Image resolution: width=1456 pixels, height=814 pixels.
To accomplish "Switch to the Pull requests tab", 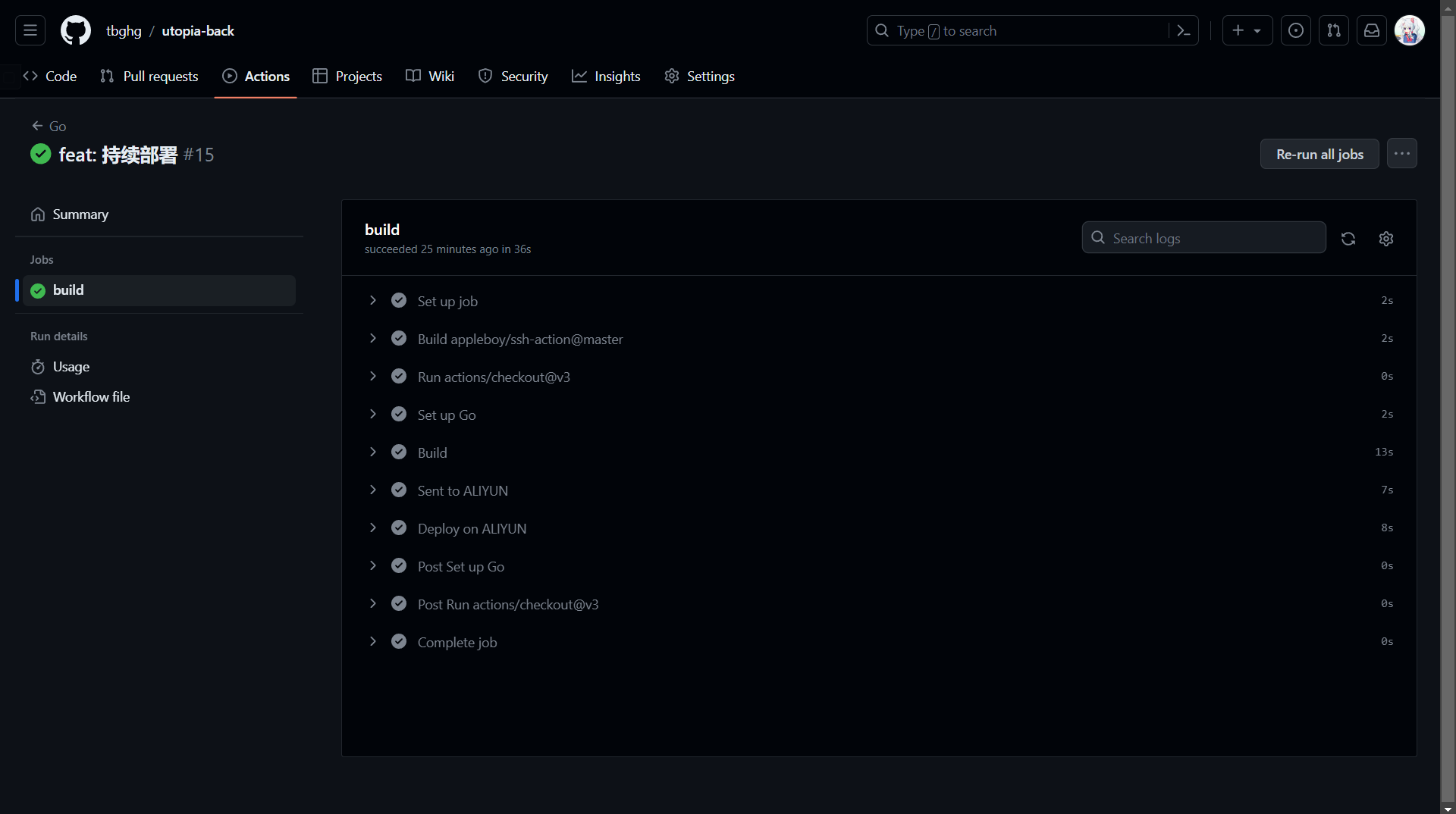I will pyautogui.click(x=149, y=77).
